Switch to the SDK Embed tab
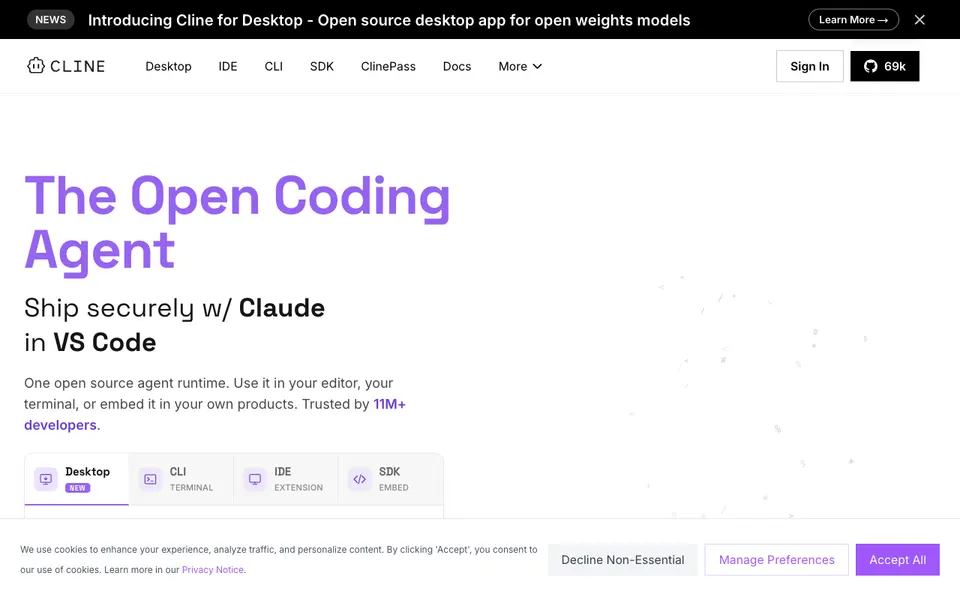 [391, 479]
